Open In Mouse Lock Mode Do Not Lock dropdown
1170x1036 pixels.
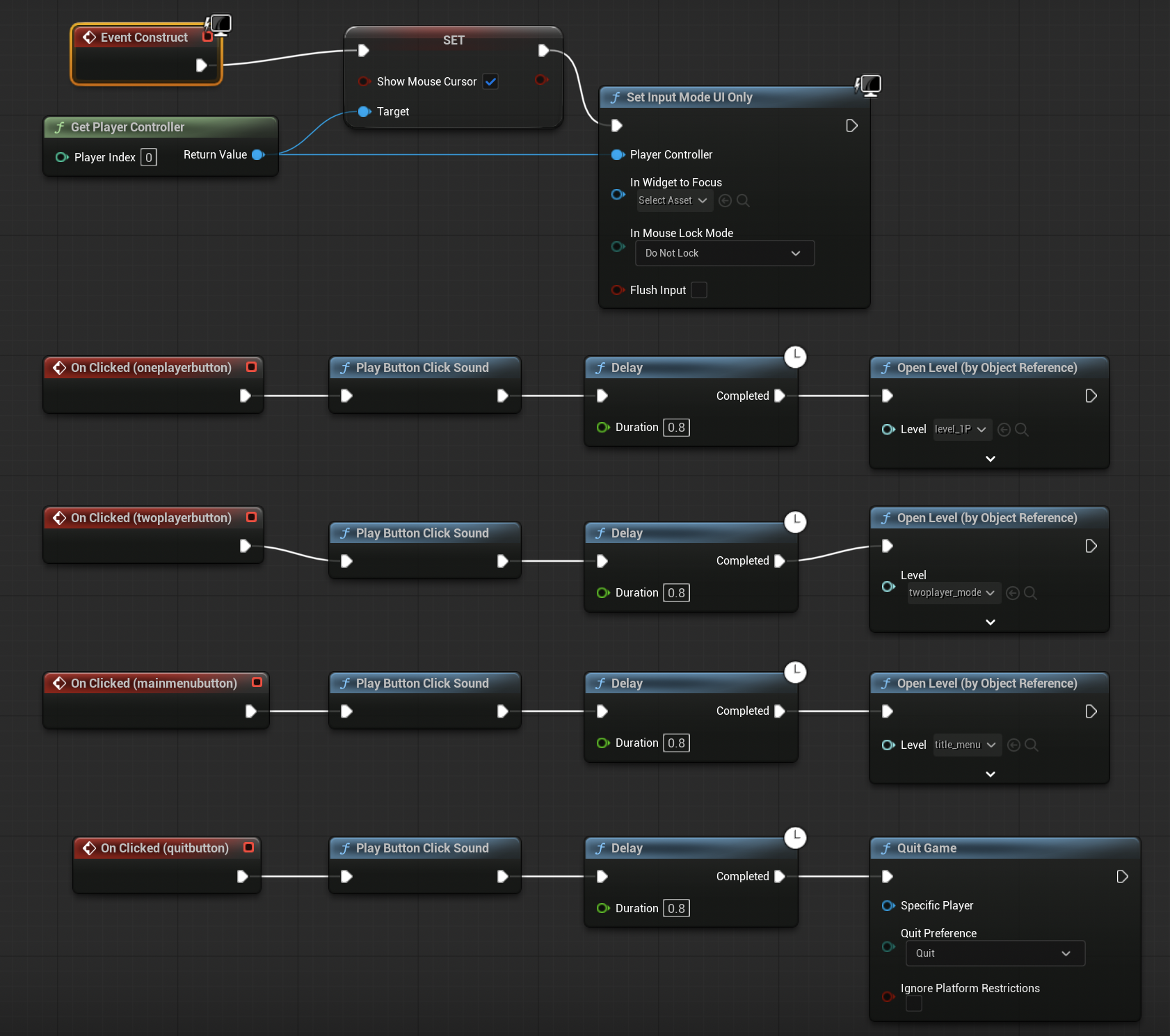pyautogui.click(x=724, y=253)
